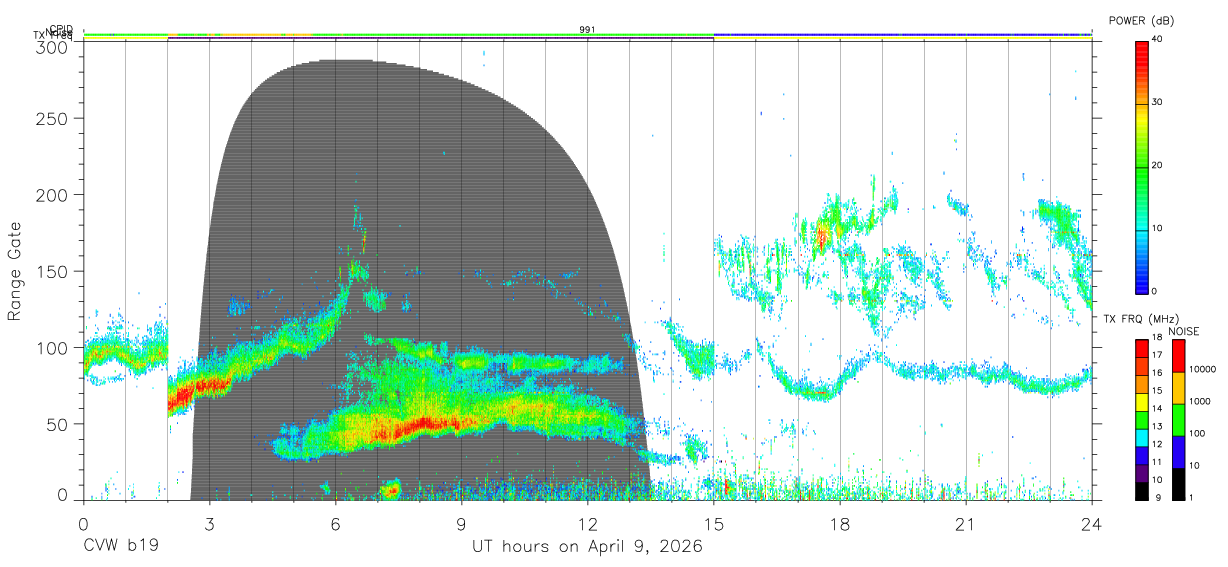Click the green 13-14 MHz swatch in TX FRQ legend
The image size is (1228, 567).
(x=1142, y=420)
